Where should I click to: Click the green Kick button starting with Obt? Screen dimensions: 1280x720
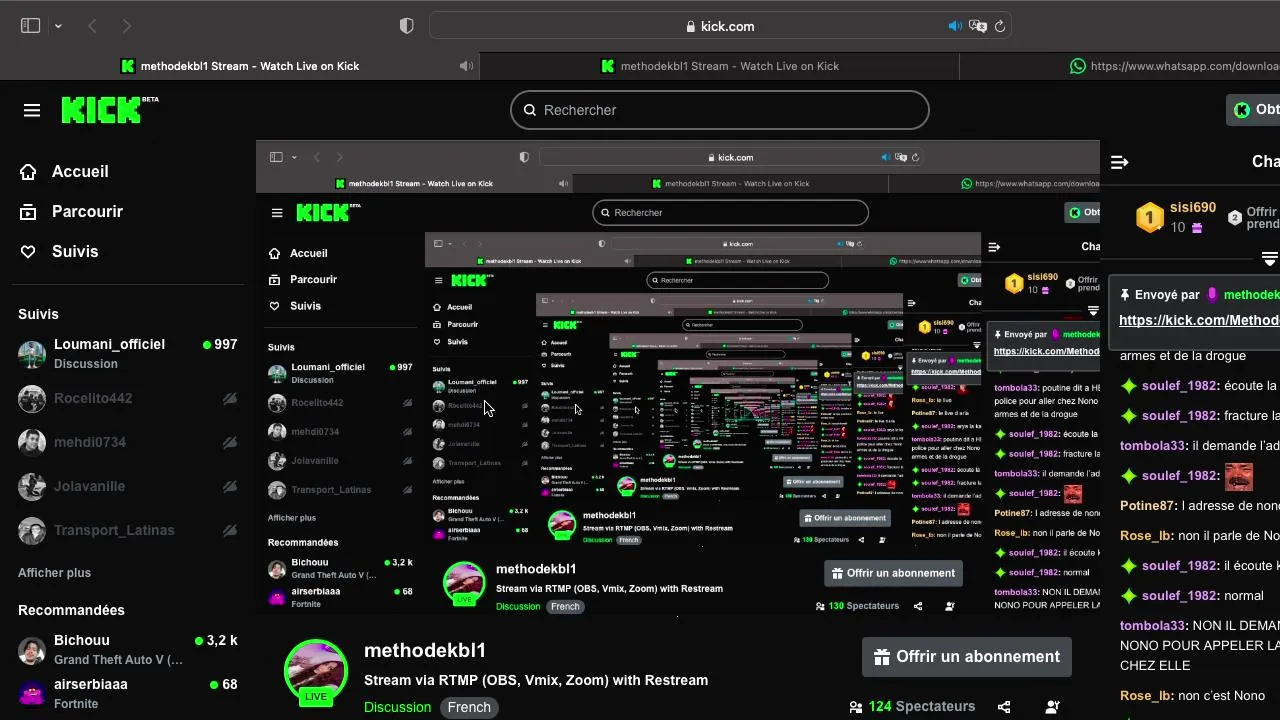[x=1254, y=110]
